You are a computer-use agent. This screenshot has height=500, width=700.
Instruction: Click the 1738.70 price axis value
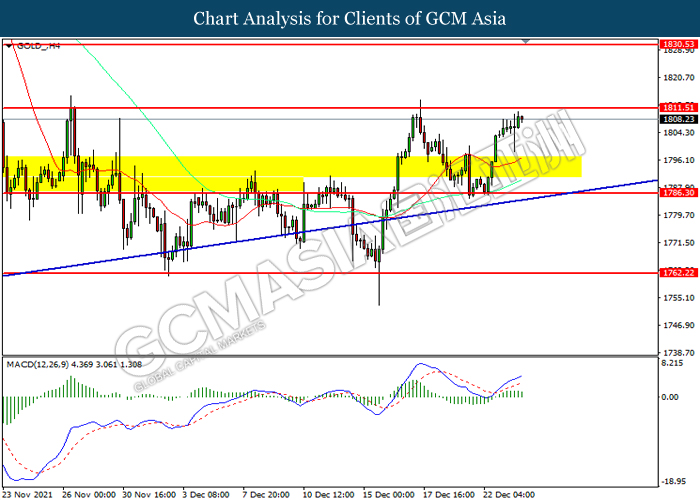679,353
